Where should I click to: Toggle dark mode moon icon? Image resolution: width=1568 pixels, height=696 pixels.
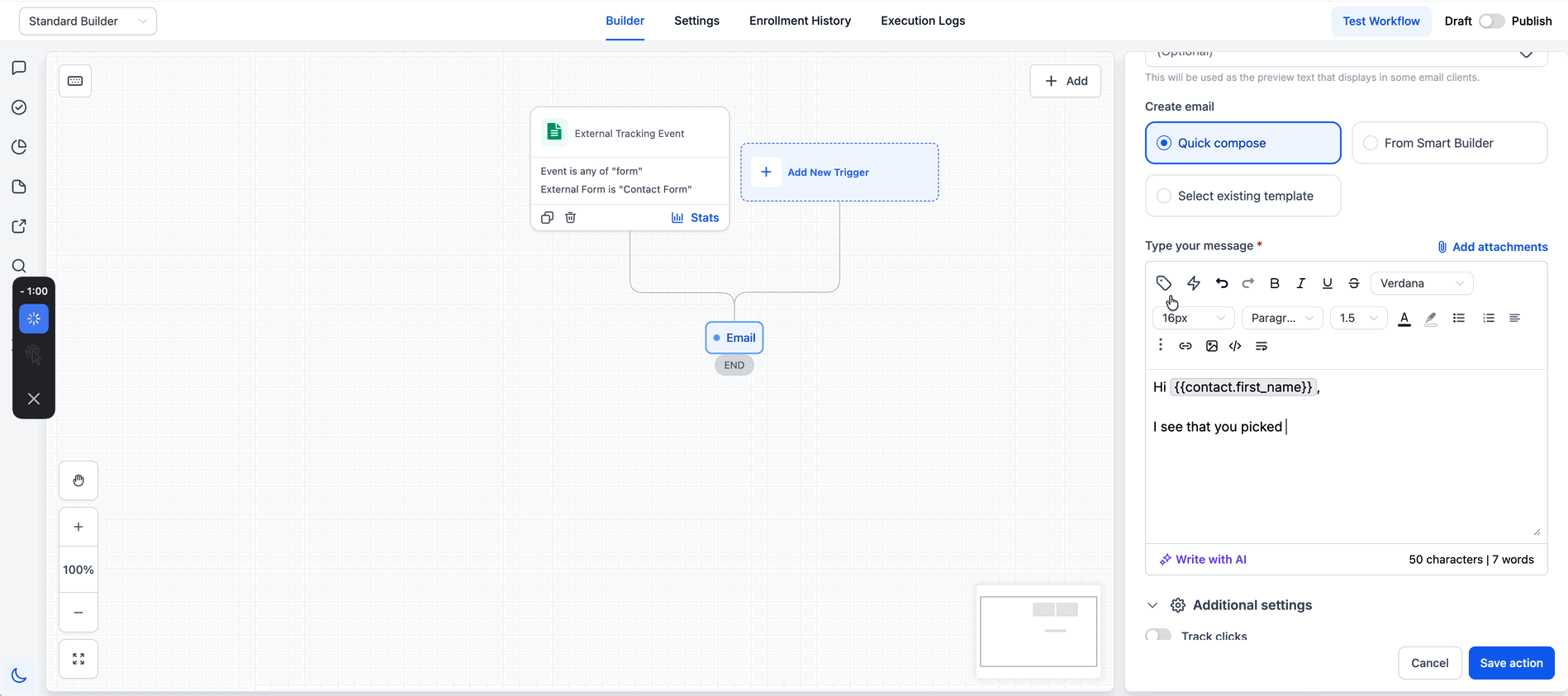(x=19, y=675)
